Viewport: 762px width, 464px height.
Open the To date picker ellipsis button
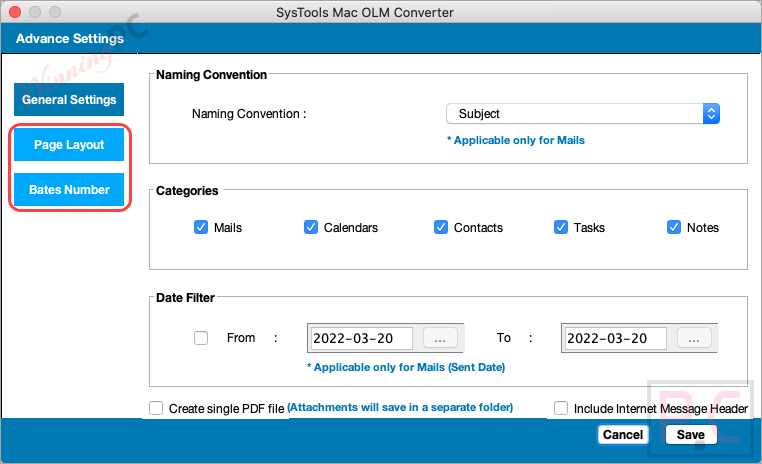tap(694, 338)
